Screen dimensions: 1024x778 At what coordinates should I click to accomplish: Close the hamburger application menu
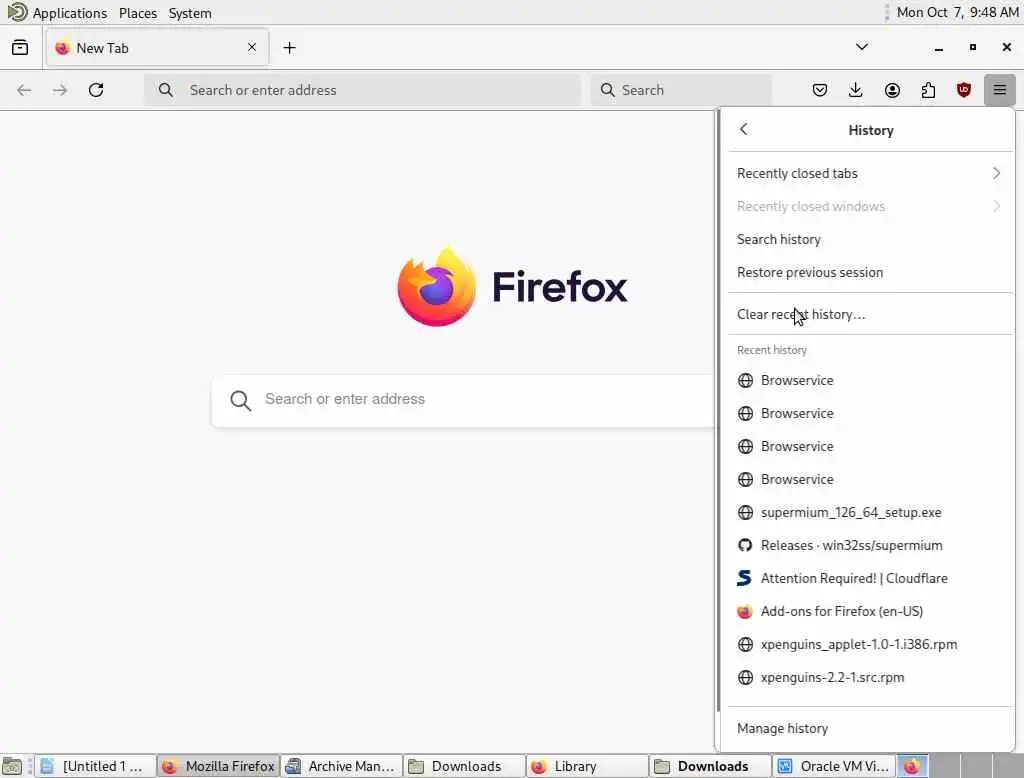click(x=1000, y=90)
